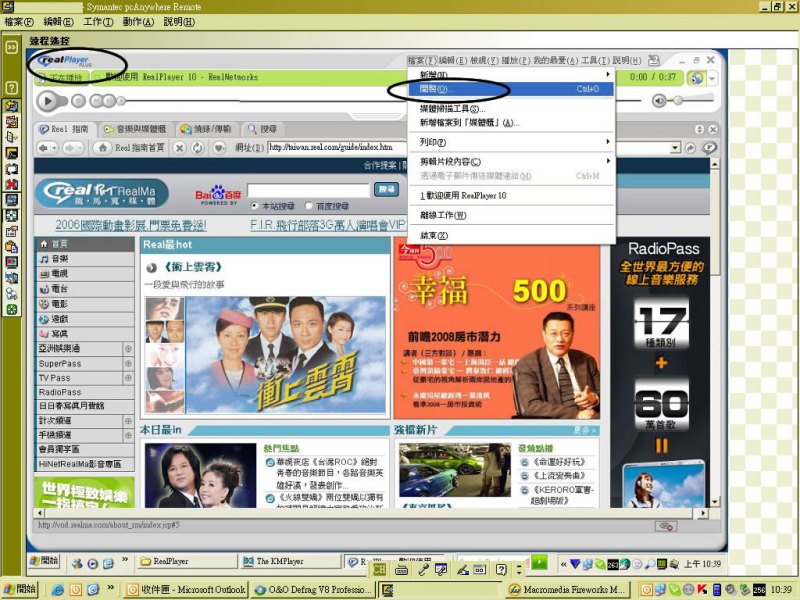The width and height of the screenshot is (800, 600).
Task: Switch to the O&O Defrag V8 taskbar button
Action: pyautogui.click(x=312, y=590)
